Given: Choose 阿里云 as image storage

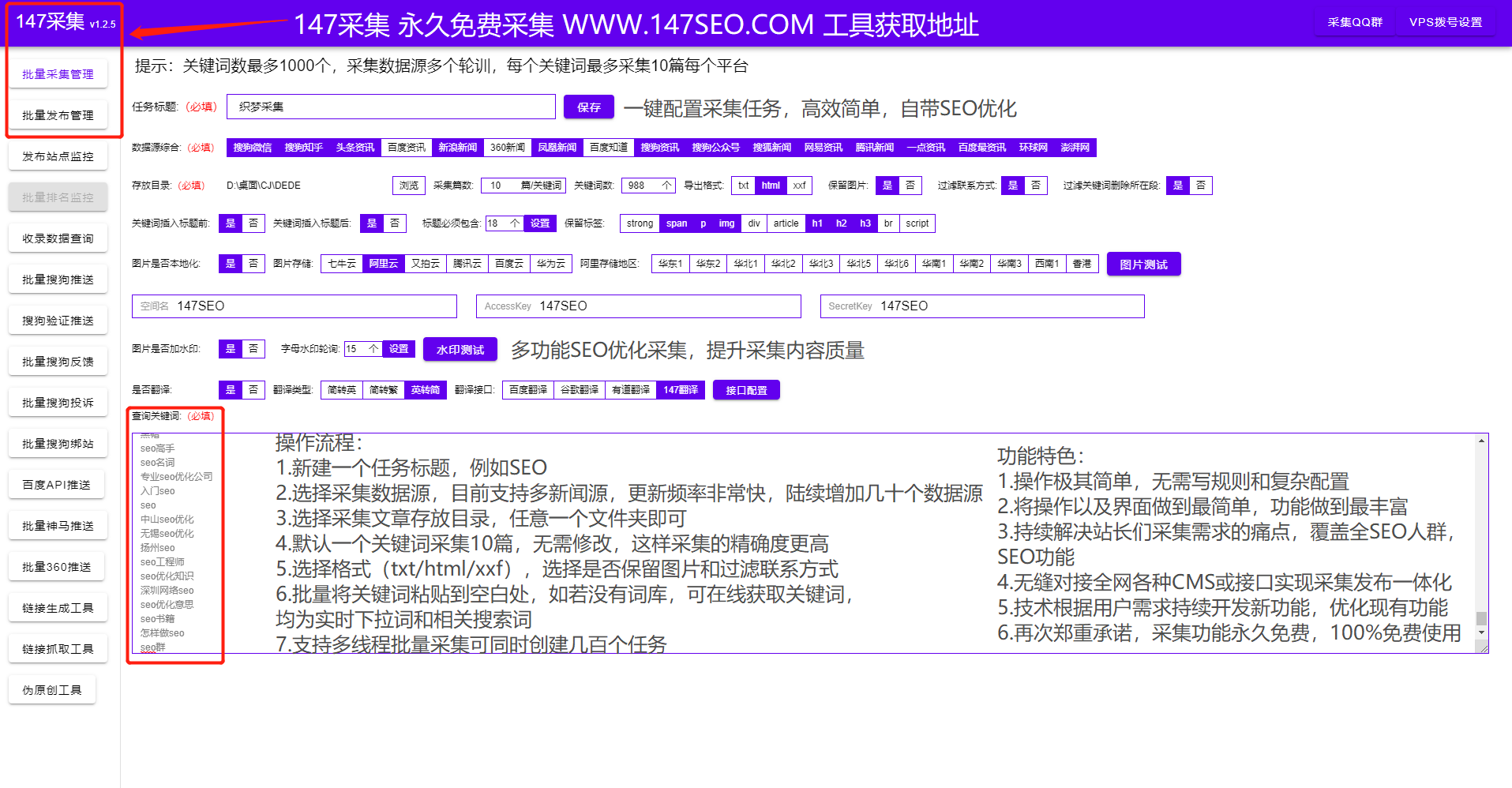Looking at the screenshot, I should (x=383, y=264).
